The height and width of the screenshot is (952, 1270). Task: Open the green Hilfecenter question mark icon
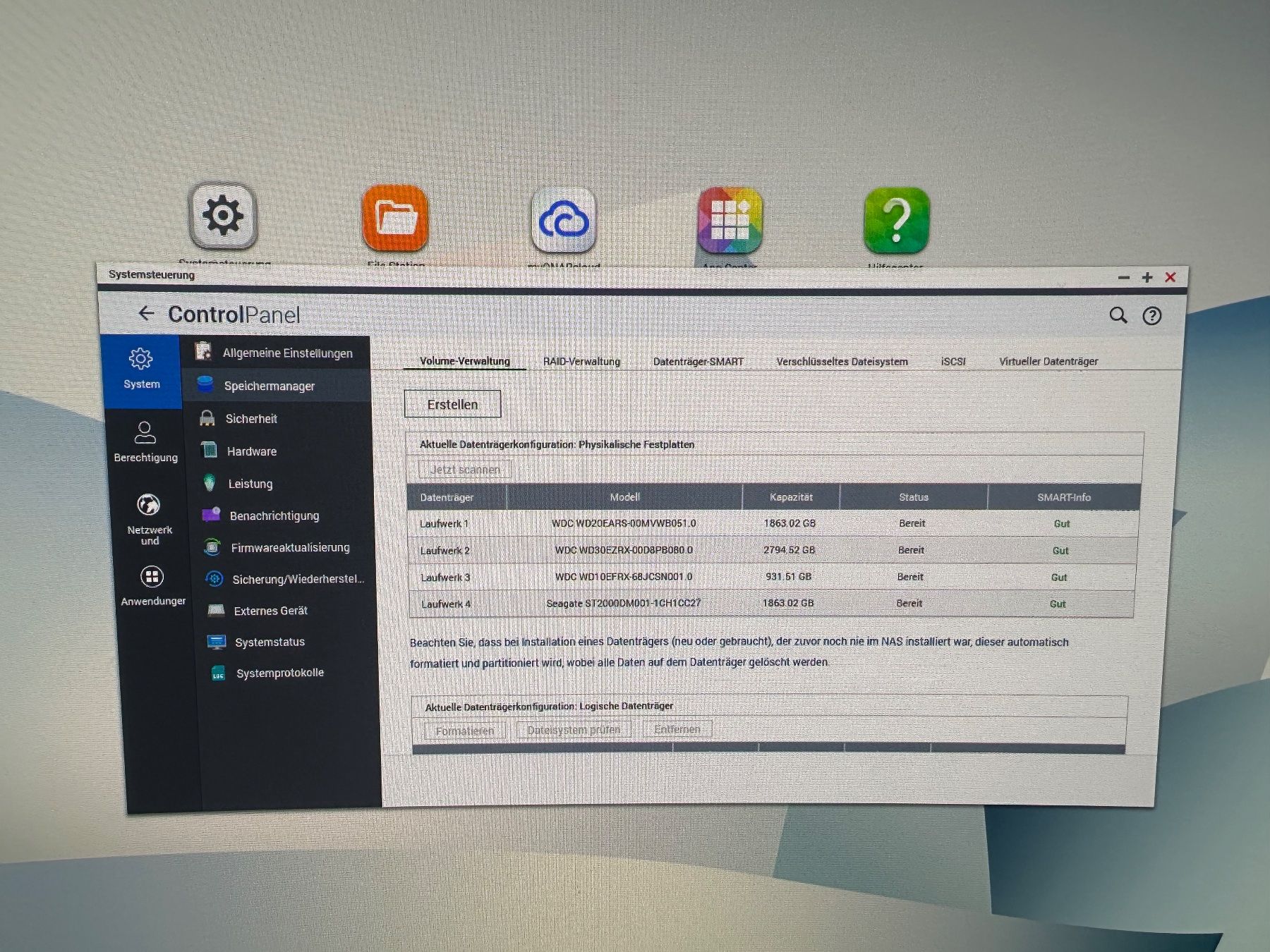point(896,220)
